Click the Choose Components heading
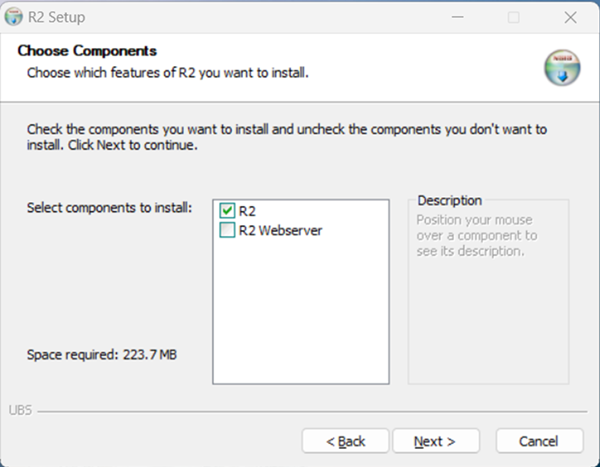This screenshot has width=600, height=467. (x=87, y=51)
